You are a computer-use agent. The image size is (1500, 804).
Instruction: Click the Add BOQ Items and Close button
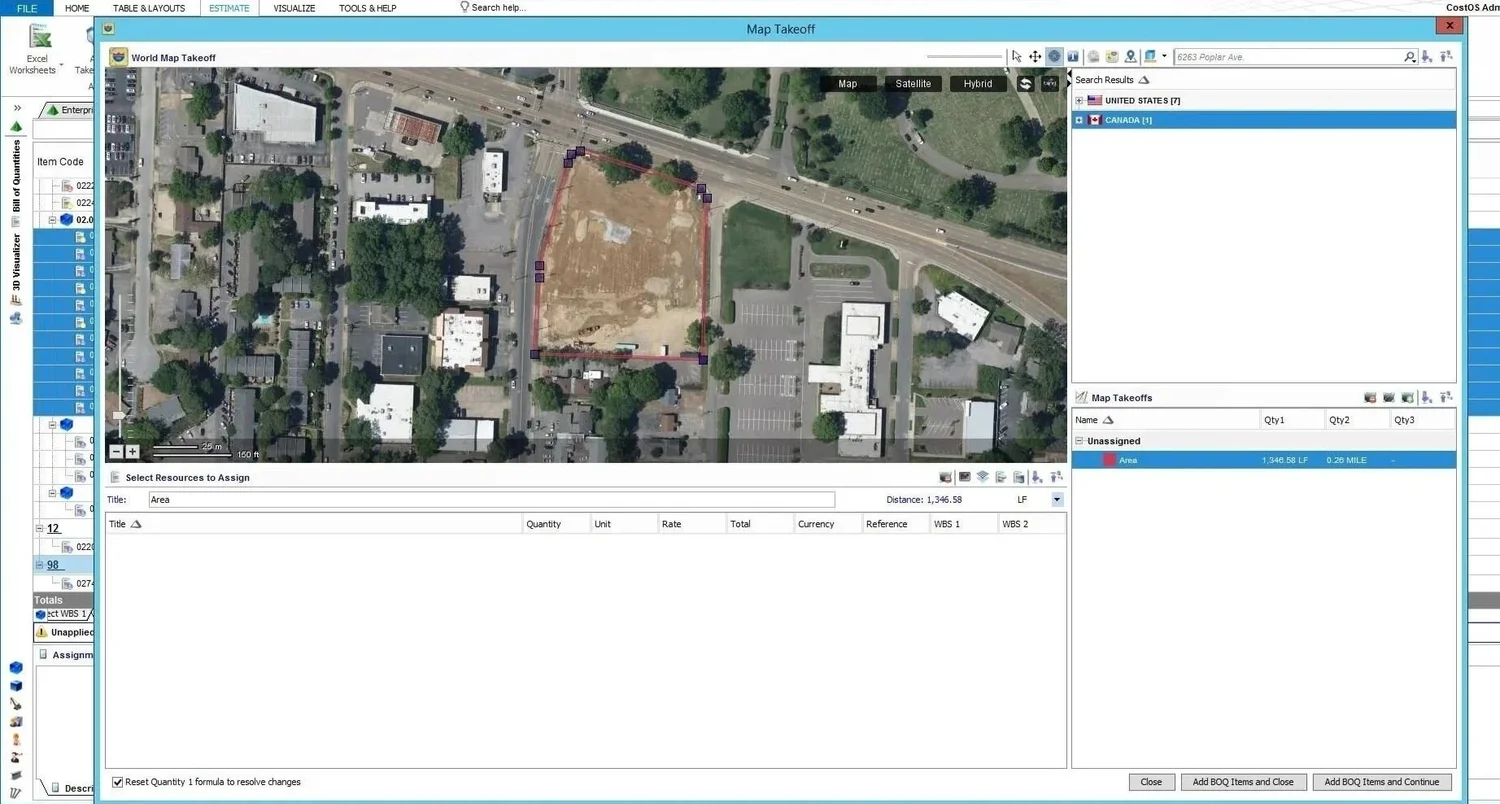[x=1243, y=782]
